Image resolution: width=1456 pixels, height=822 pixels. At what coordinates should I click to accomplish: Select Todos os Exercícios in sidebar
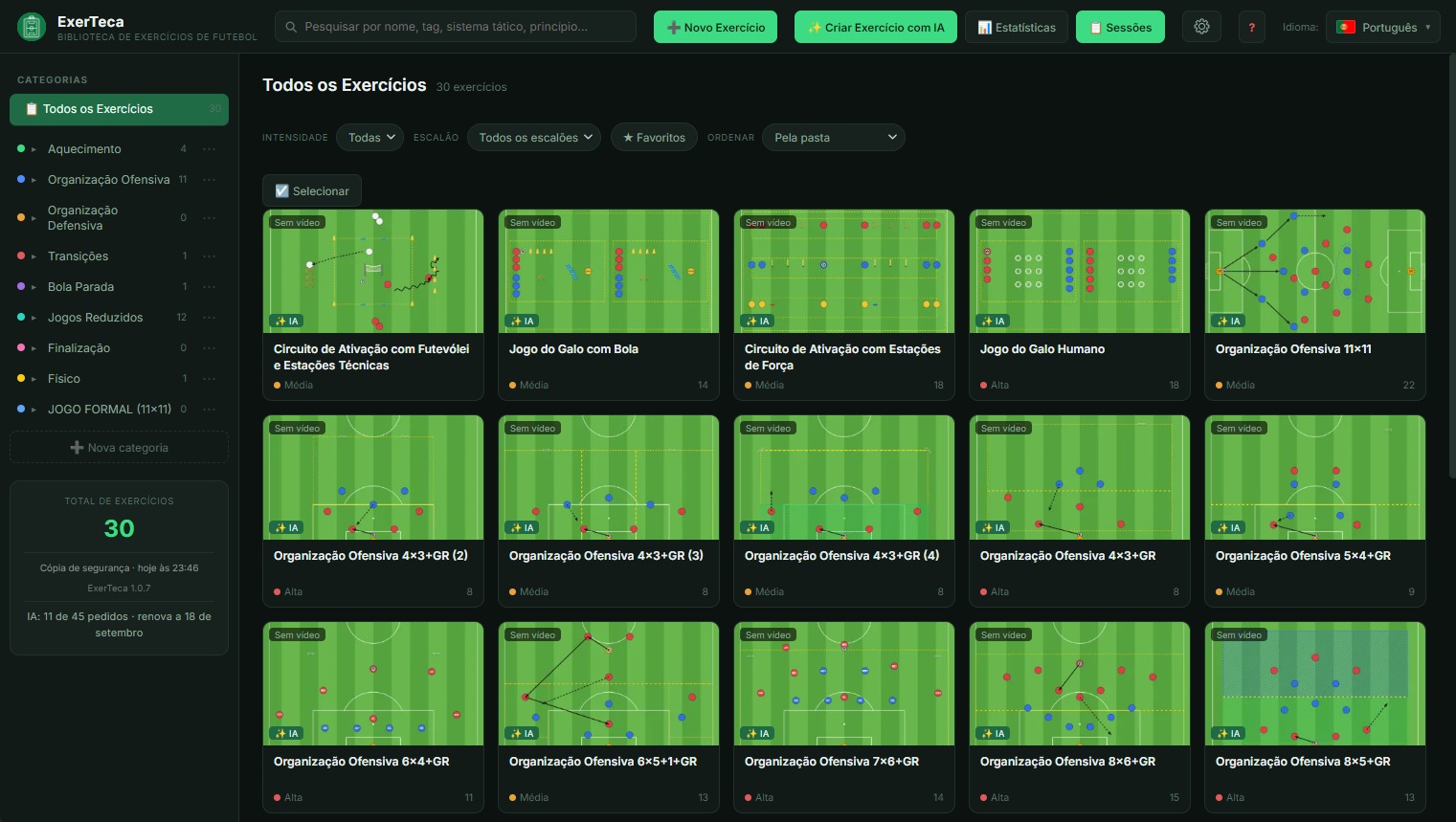pyautogui.click(x=119, y=109)
